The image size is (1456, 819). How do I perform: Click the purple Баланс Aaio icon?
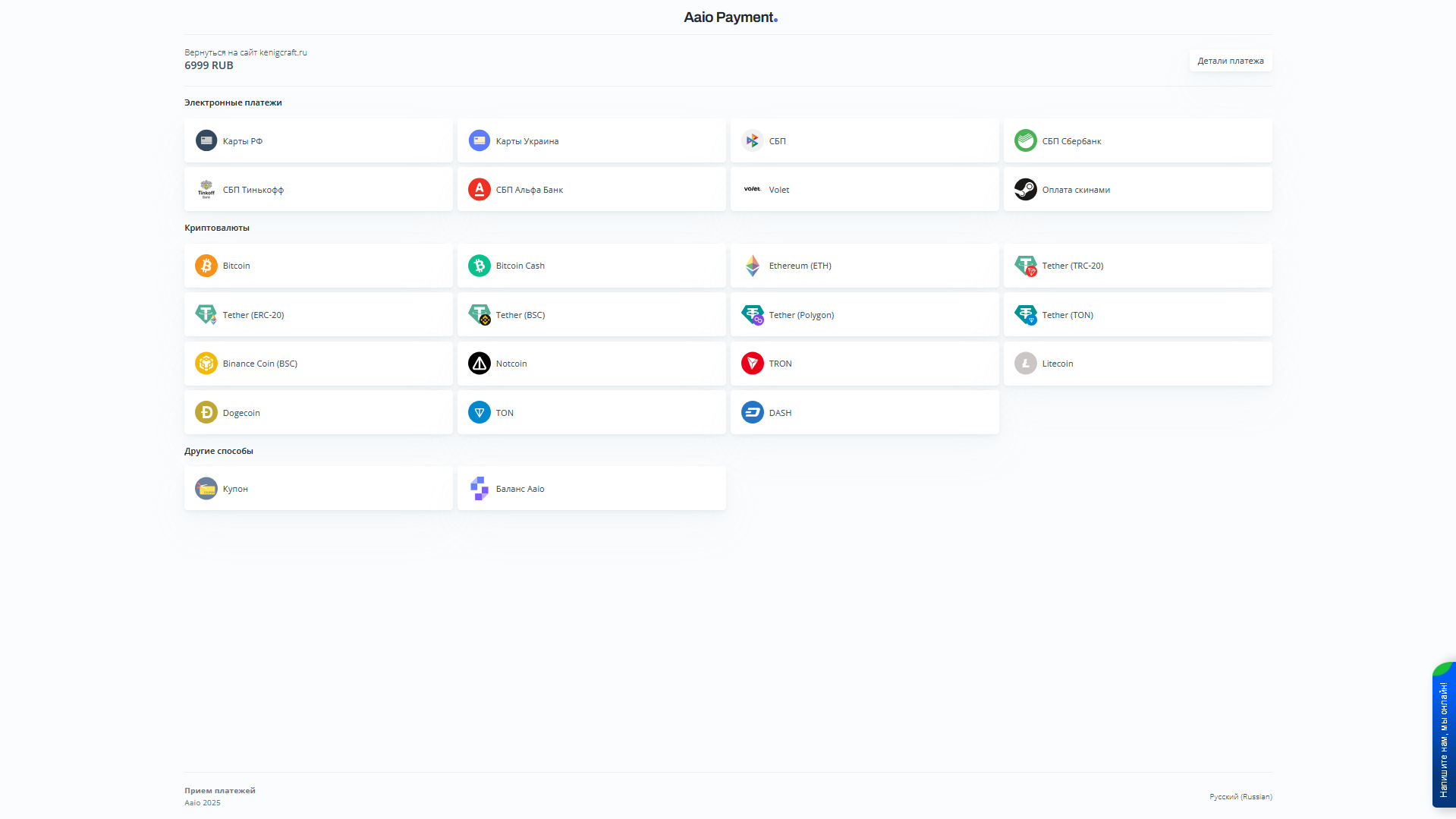click(x=480, y=488)
